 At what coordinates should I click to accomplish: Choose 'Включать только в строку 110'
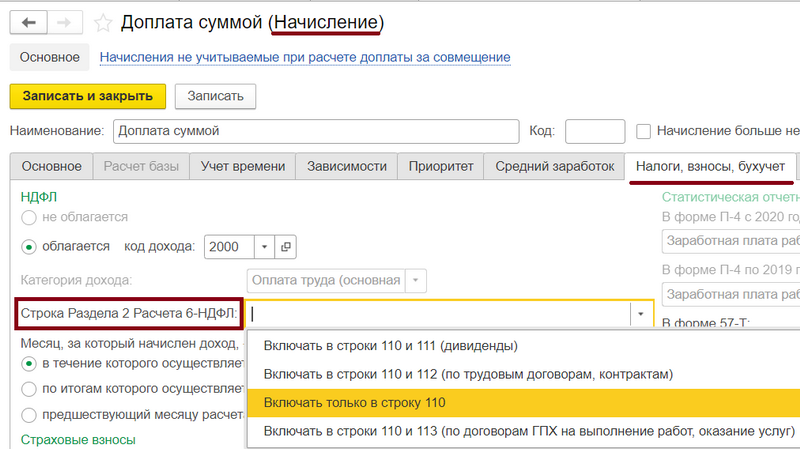pos(355,403)
